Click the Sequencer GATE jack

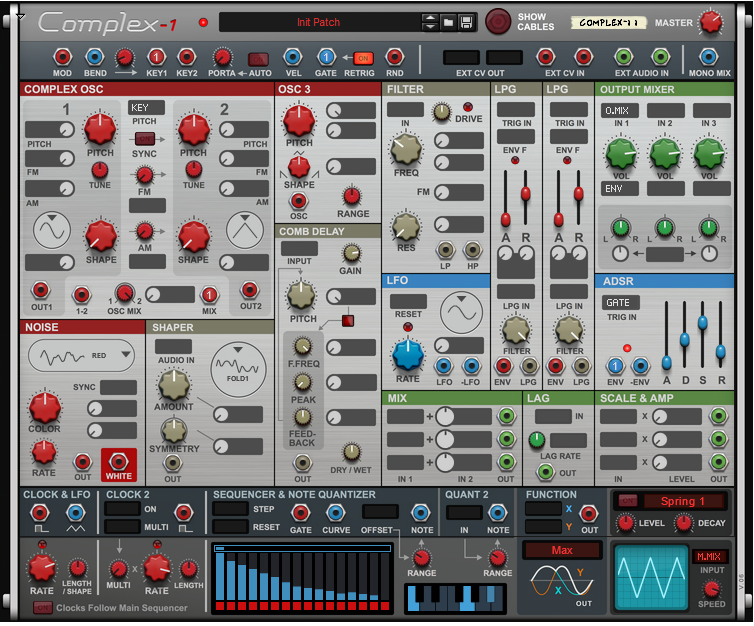click(x=300, y=513)
